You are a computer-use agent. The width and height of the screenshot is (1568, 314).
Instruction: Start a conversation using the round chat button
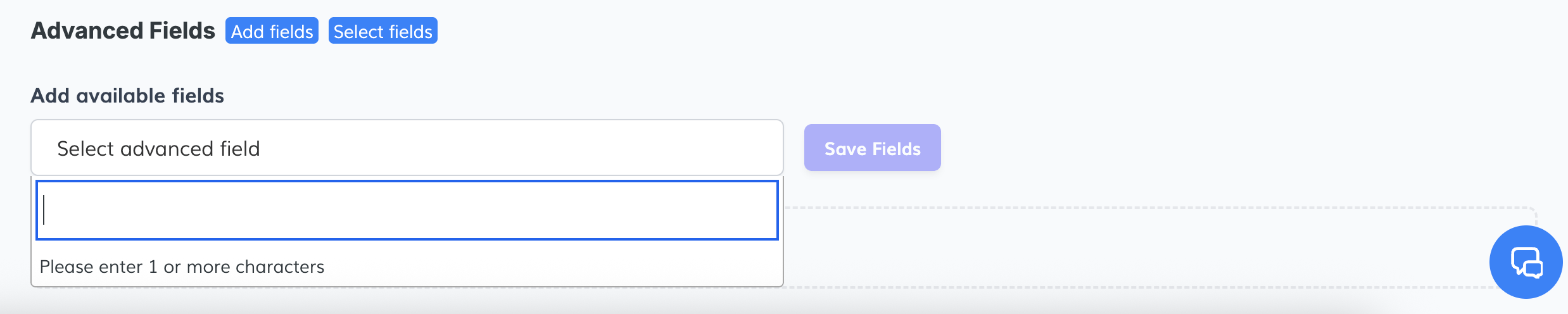click(1526, 261)
